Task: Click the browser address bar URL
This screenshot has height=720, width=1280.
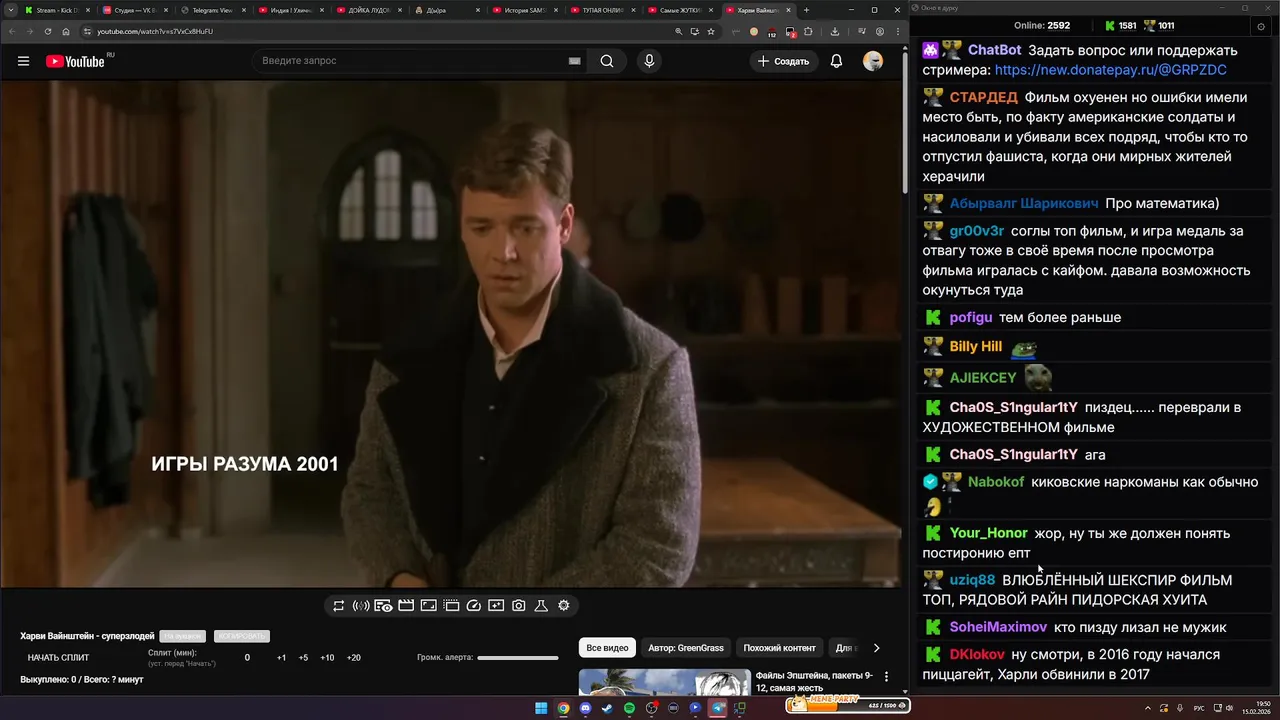Action: click(155, 31)
